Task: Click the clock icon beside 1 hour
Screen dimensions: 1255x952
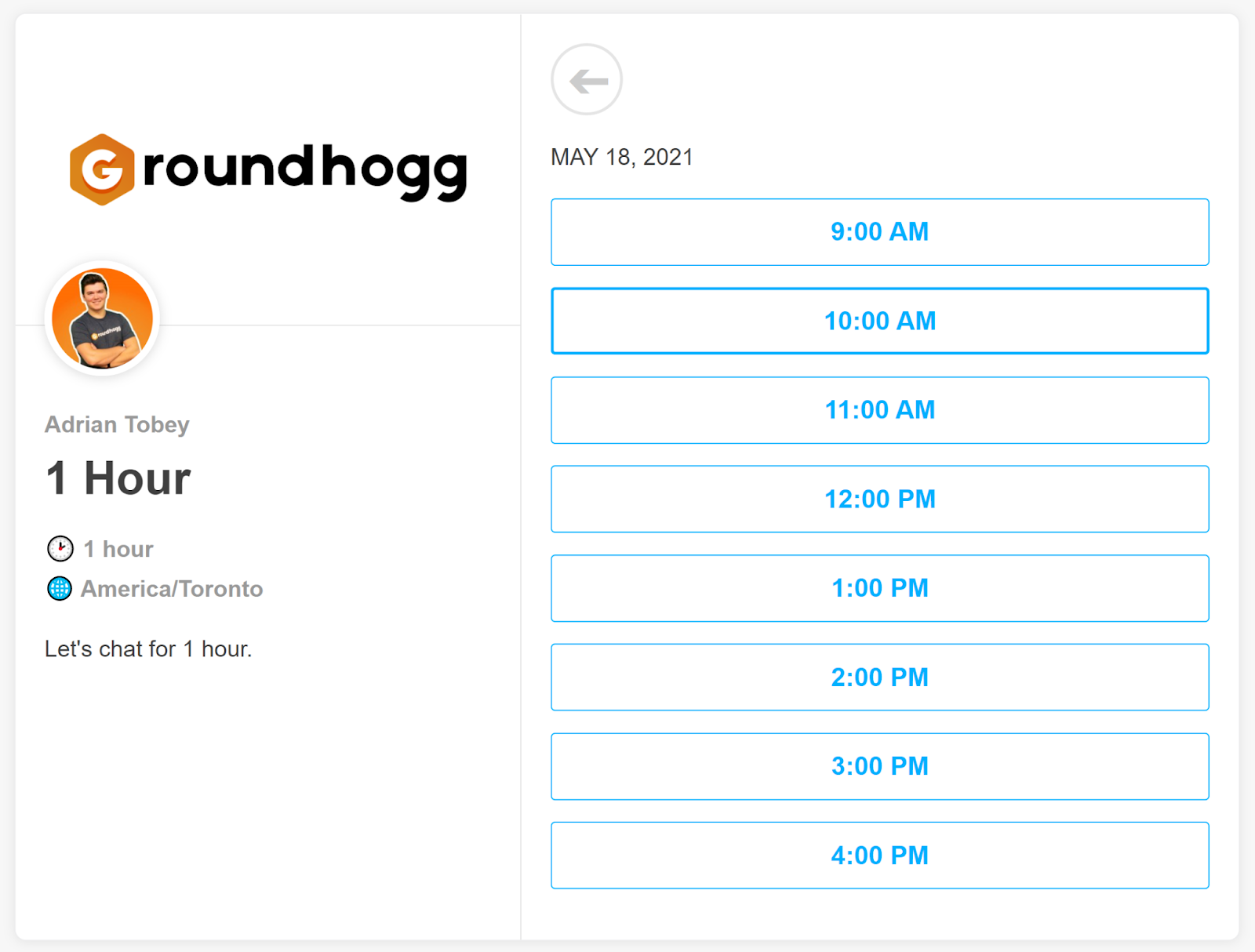Action: pos(60,548)
